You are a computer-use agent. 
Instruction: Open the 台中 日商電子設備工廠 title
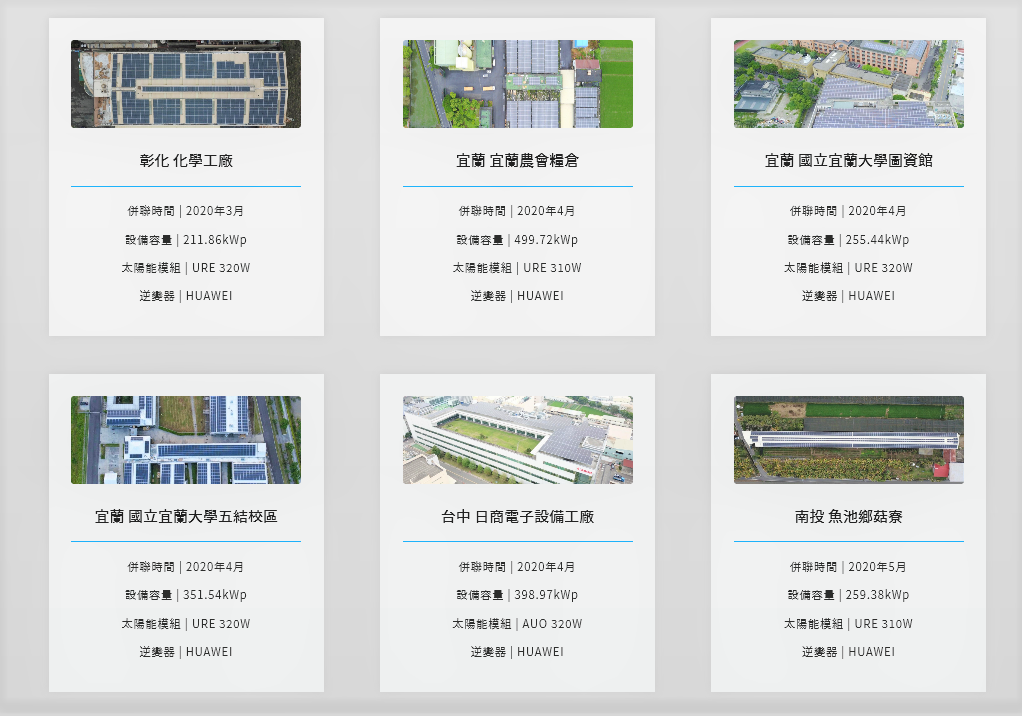[x=517, y=517]
